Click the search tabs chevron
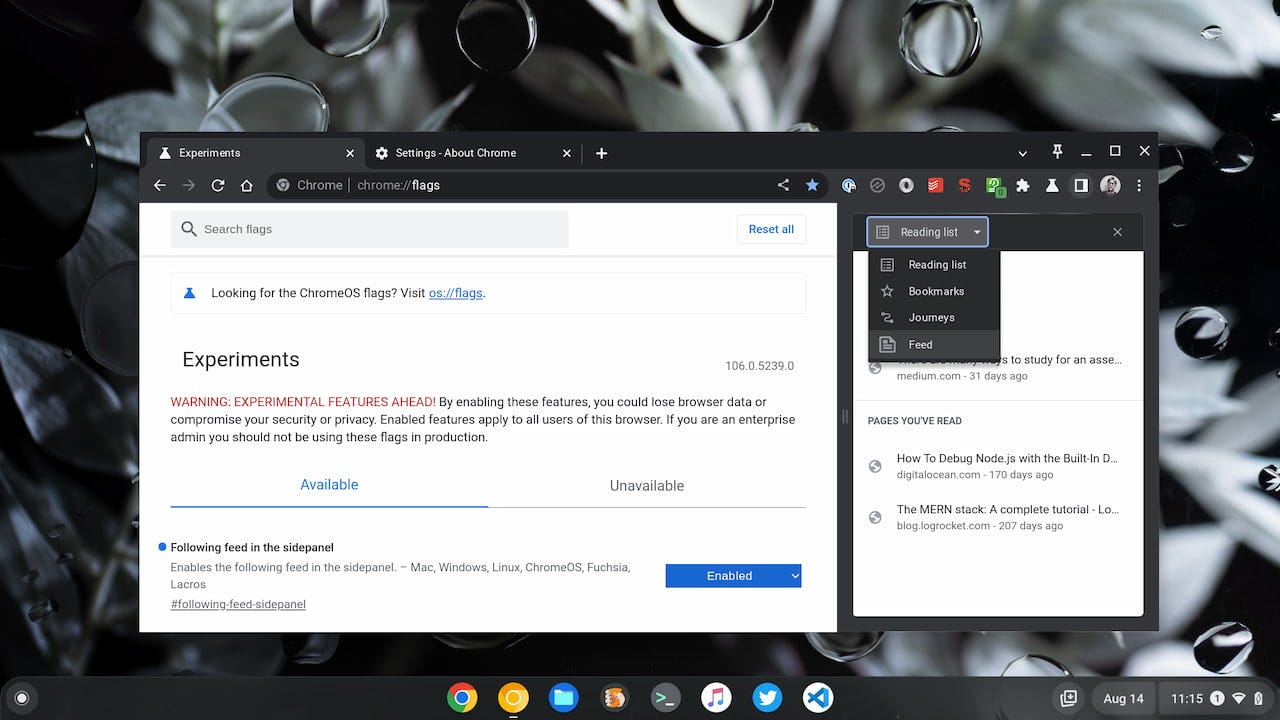 pos(1022,153)
